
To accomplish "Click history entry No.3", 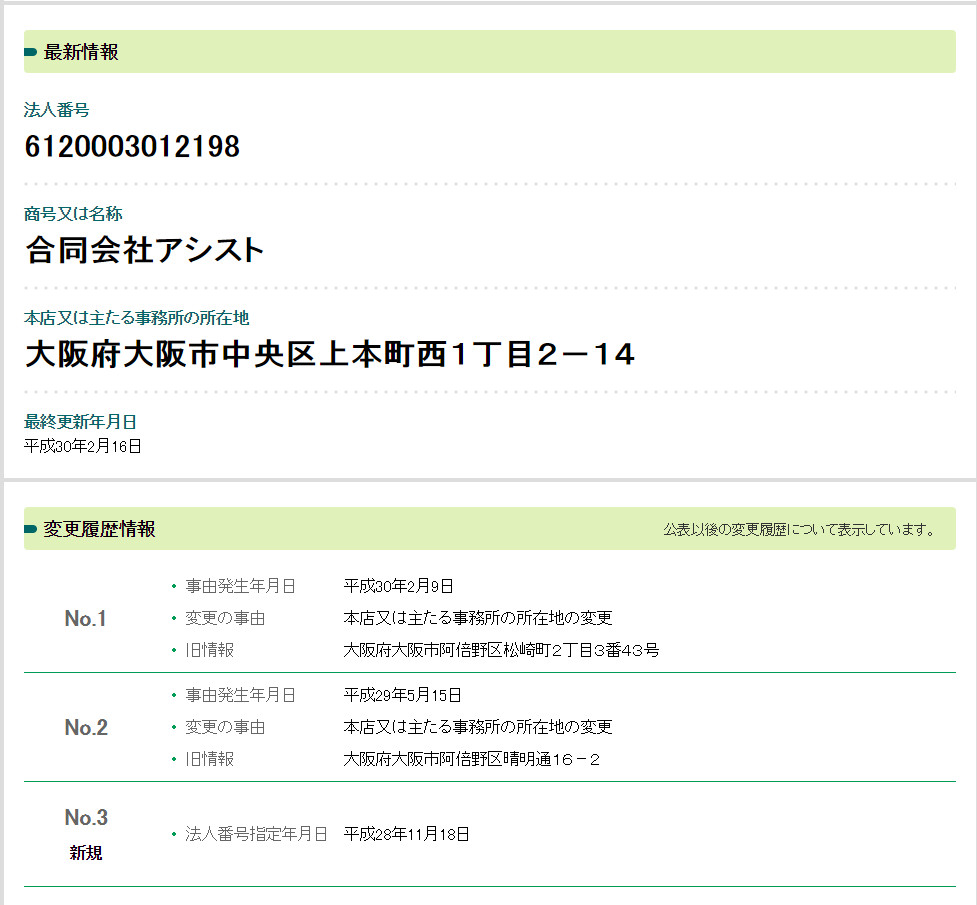I will click(86, 818).
